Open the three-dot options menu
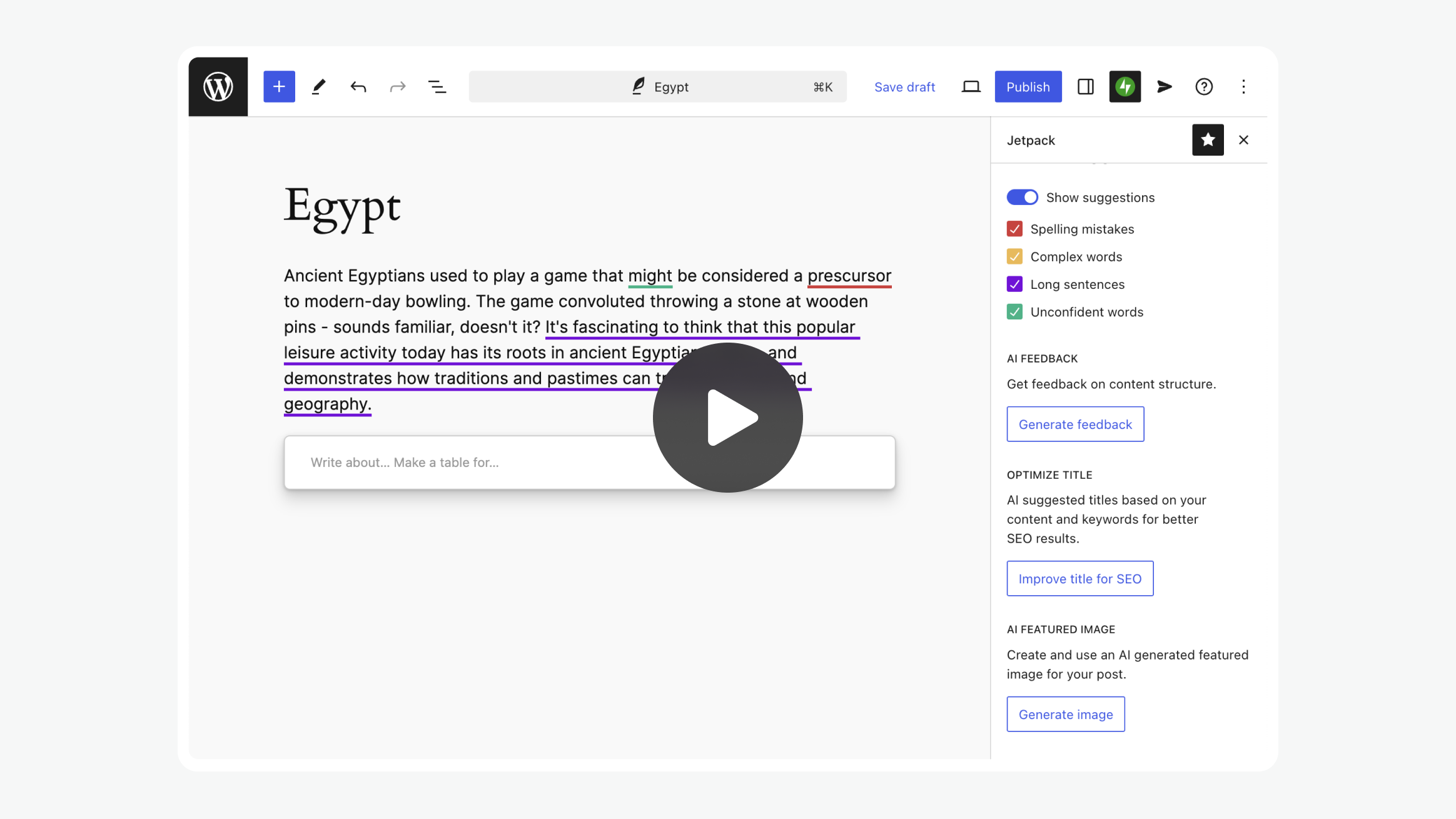Viewport: 1456px width, 819px height. click(1243, 86)
